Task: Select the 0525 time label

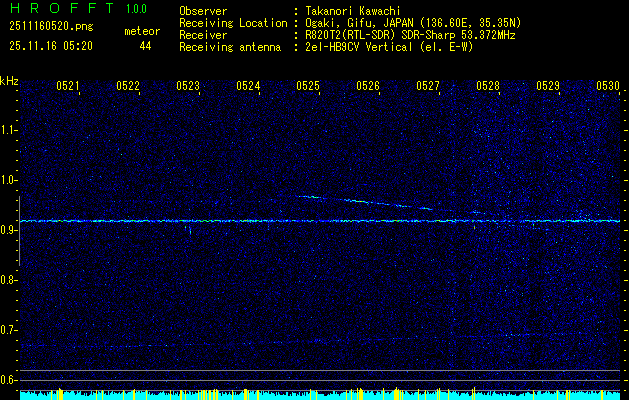Action: 308,85
